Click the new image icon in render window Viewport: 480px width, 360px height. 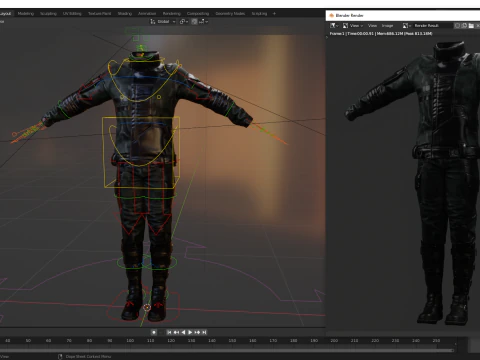coord(464,26)
